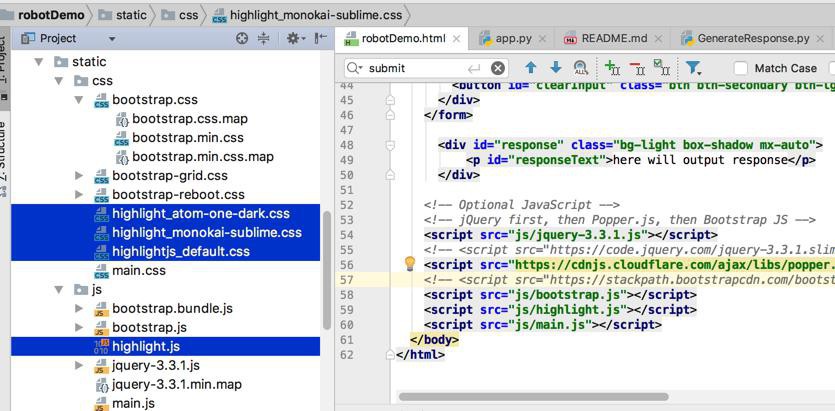Open the search filter funnel icon
The width and height of the screenshot is (835, 411).
point(693,68)
